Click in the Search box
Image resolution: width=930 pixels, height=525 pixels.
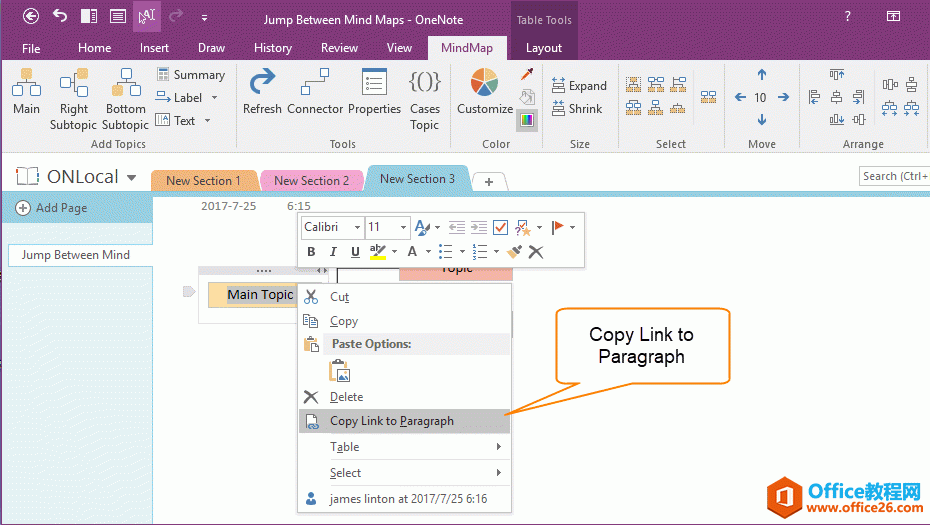(x=893, y=176)
